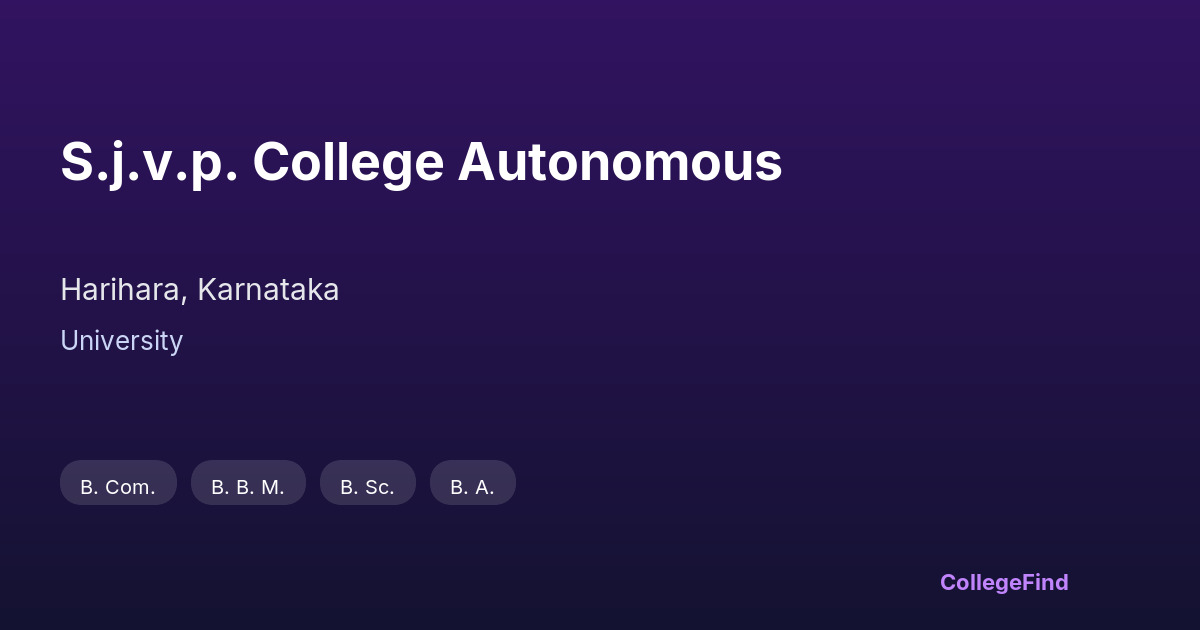Image resolution: width=1200 pixels, height=630 pixels.
Task: Select the University type label
Action: click(x=121, y=341)
